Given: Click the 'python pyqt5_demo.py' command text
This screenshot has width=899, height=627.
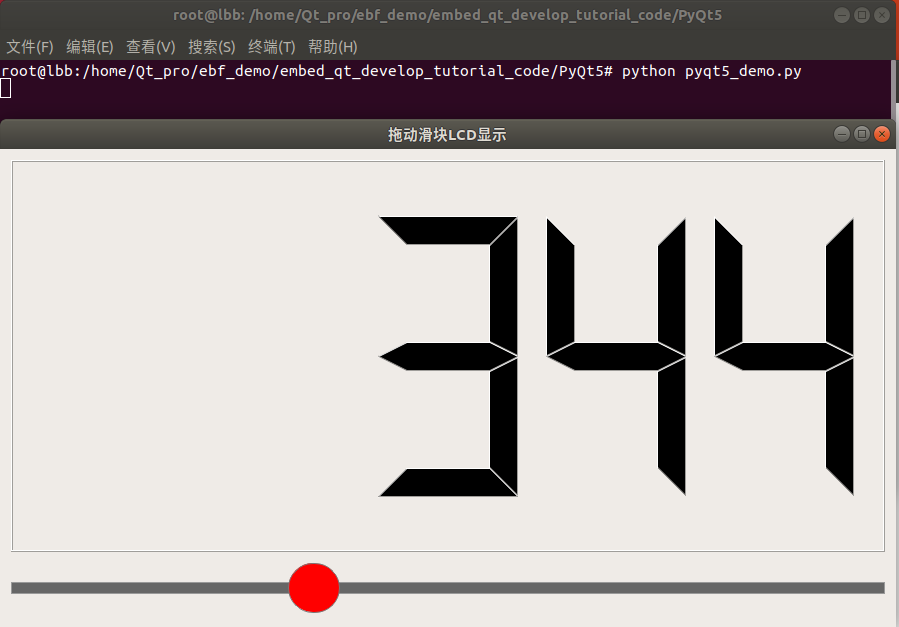Looking at the screenshot, I should (712, 72).
